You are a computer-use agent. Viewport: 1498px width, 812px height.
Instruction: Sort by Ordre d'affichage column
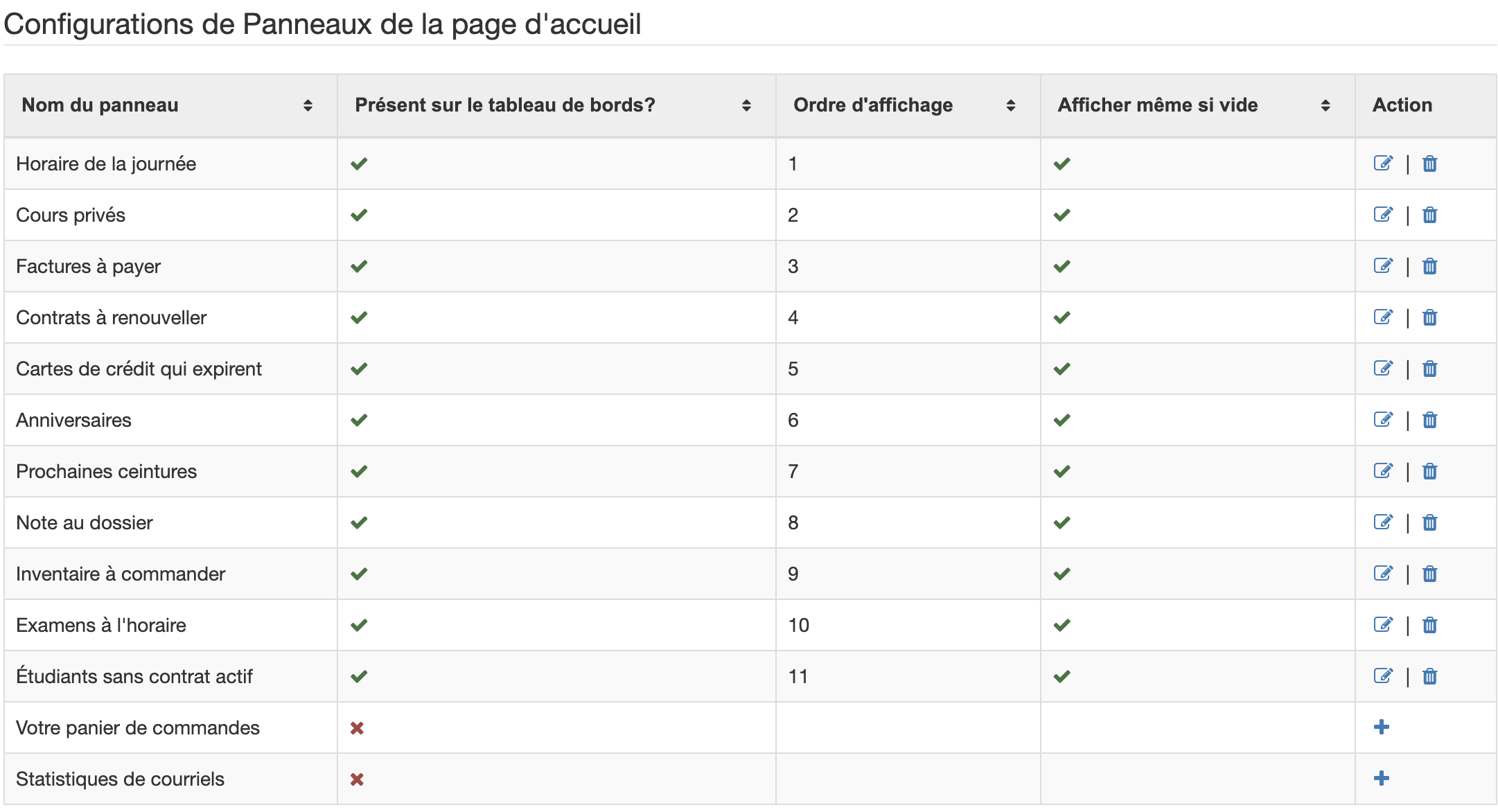[1010, 105]
